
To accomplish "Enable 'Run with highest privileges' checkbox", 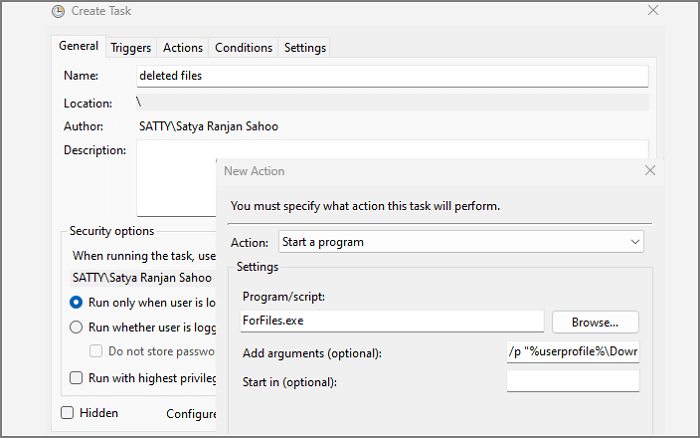I will point(76,378).
